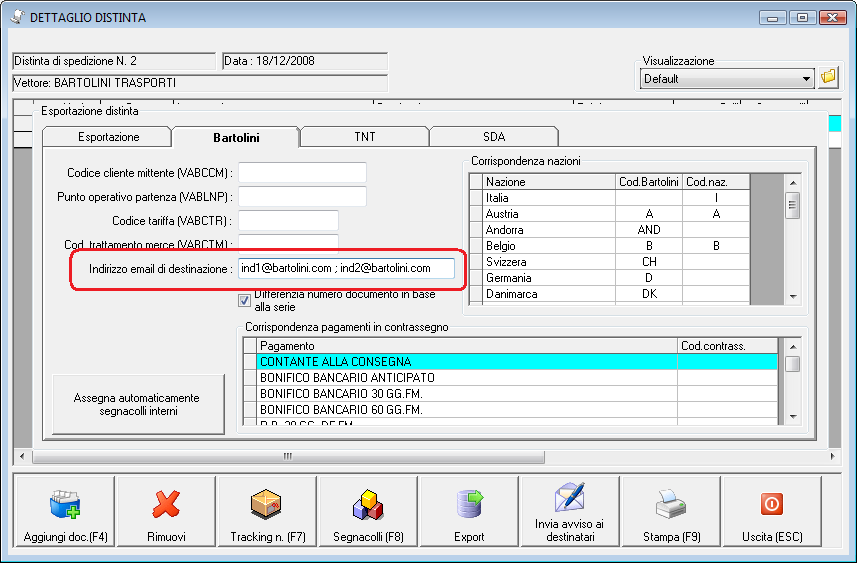Click the Export database icon button
This screenshot has height=563, width=857.
(469, 511)
